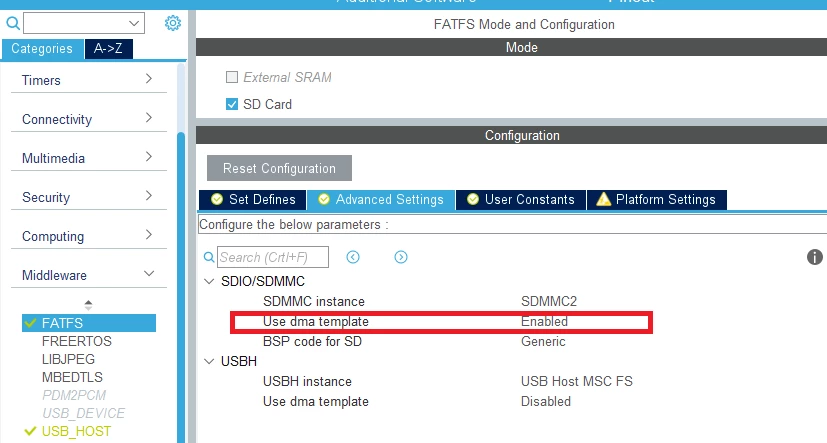This screenshot has height=443, width=827.
Task: Check the External SRAM checkbox
Action: tap(232, 77)
